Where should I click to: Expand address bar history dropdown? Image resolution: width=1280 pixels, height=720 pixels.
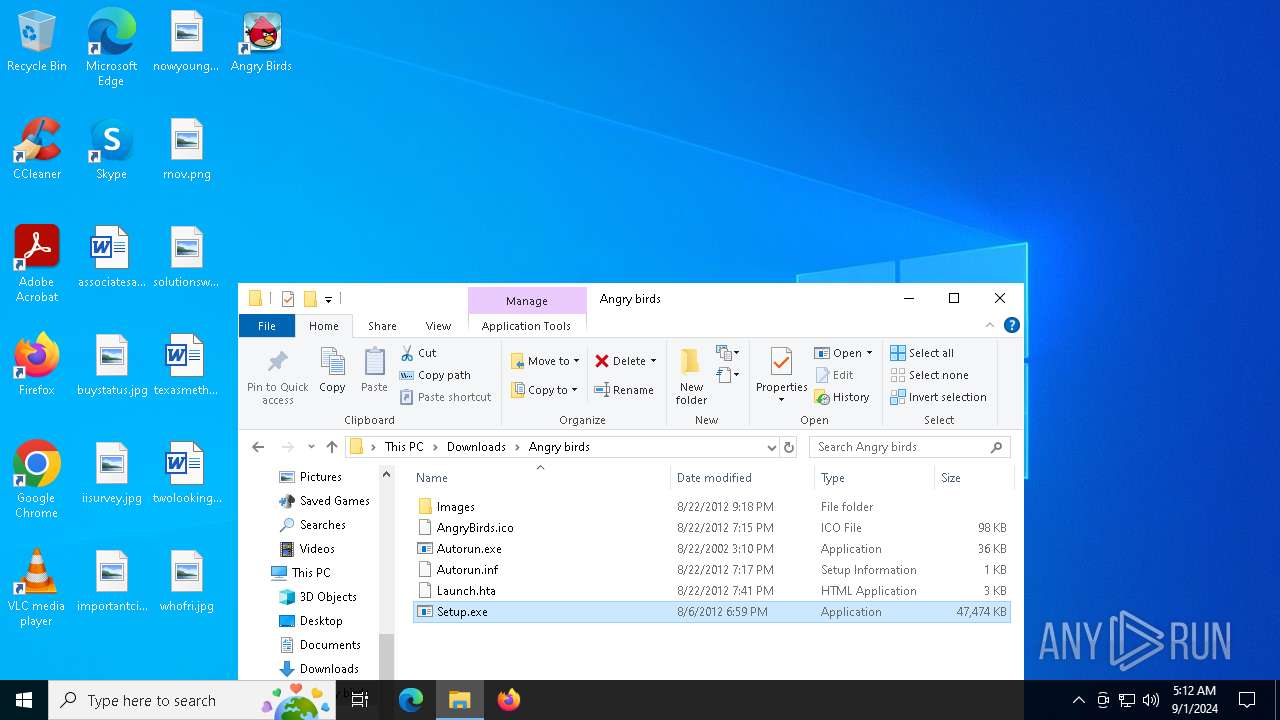tap(771, 447)
